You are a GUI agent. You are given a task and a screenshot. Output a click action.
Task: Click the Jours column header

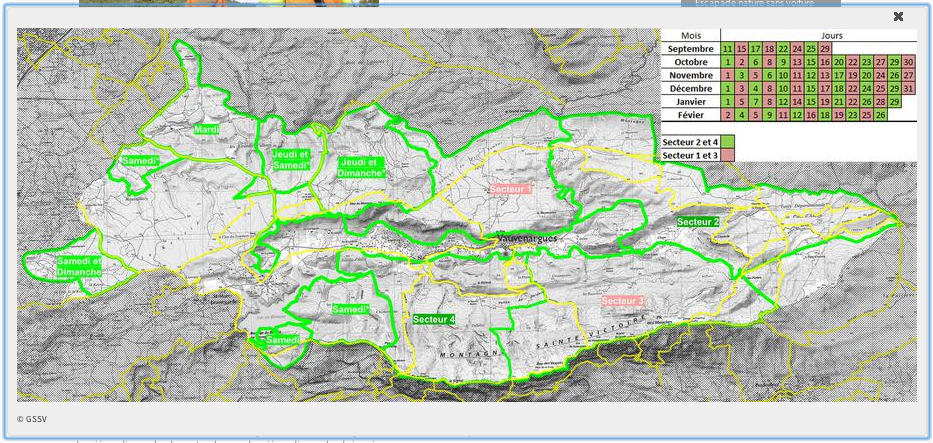pyautogui.click(x=832, y=36)
